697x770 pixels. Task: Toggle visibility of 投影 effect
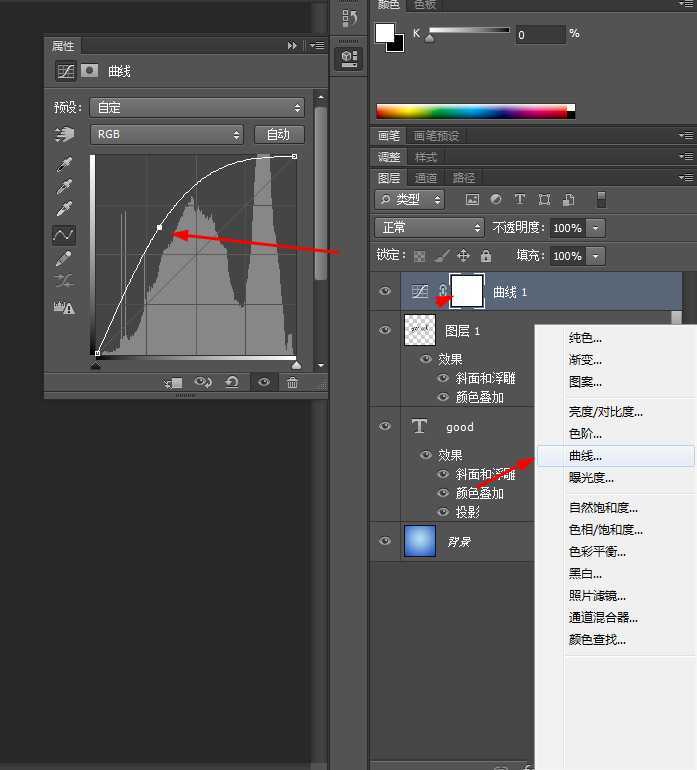tap(444, 512)
